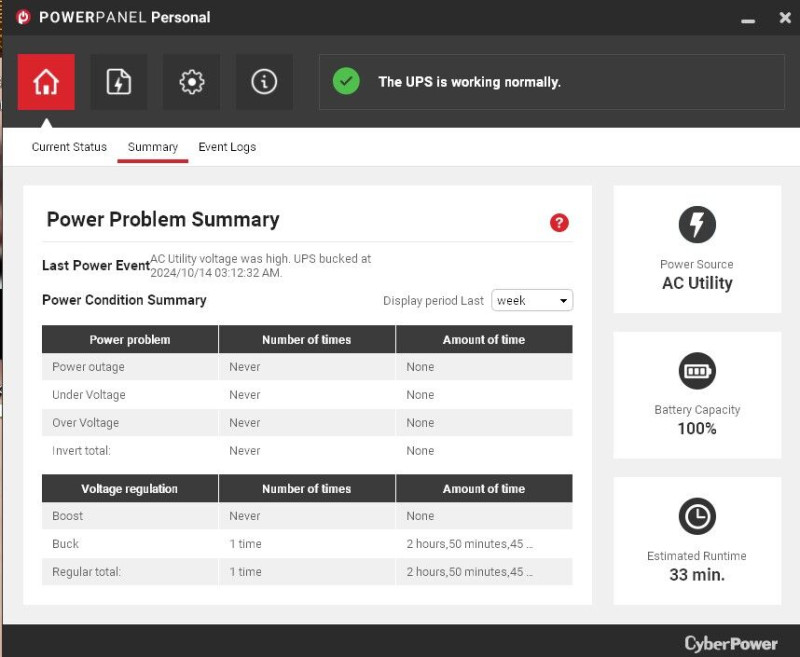
Task: Close the PowerPanel Personal window
Action: (x=785, y=17)
